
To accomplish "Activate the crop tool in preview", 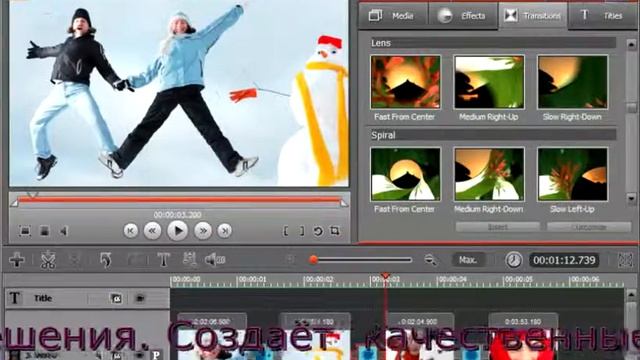I will [x=335, y=231].
